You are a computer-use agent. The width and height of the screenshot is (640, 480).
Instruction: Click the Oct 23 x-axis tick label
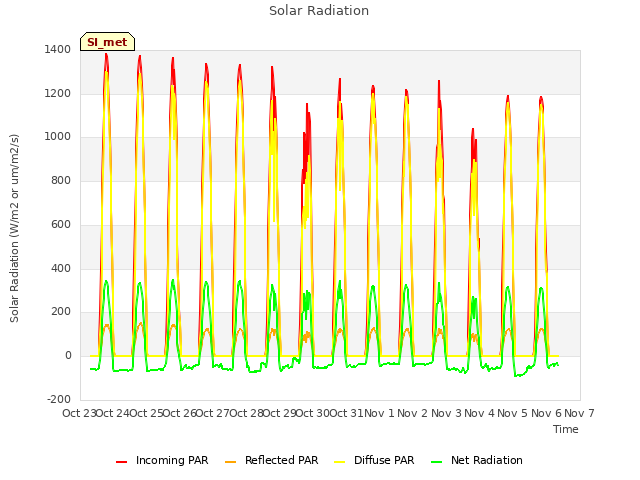coord(79,413)
